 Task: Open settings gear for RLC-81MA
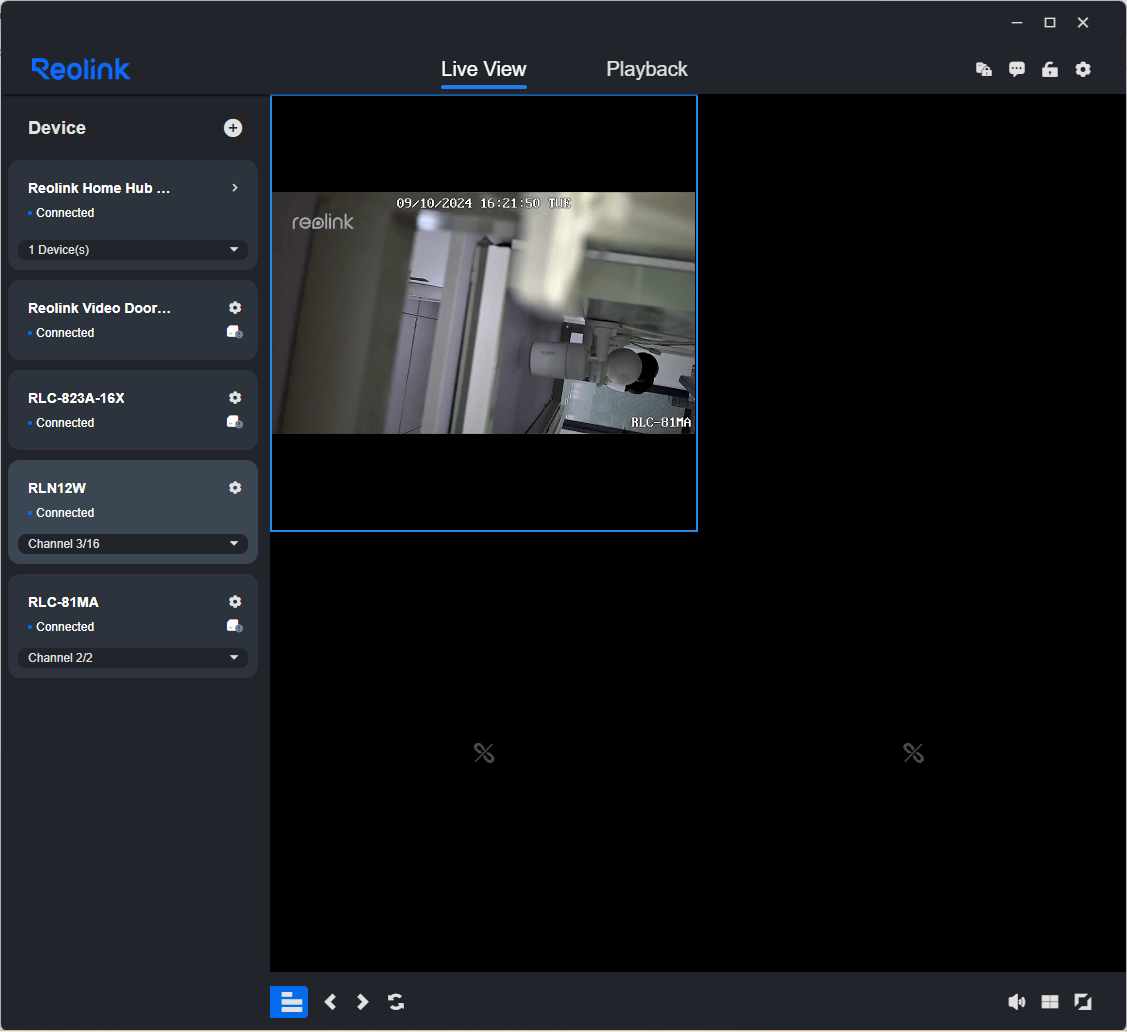[235, 602]
